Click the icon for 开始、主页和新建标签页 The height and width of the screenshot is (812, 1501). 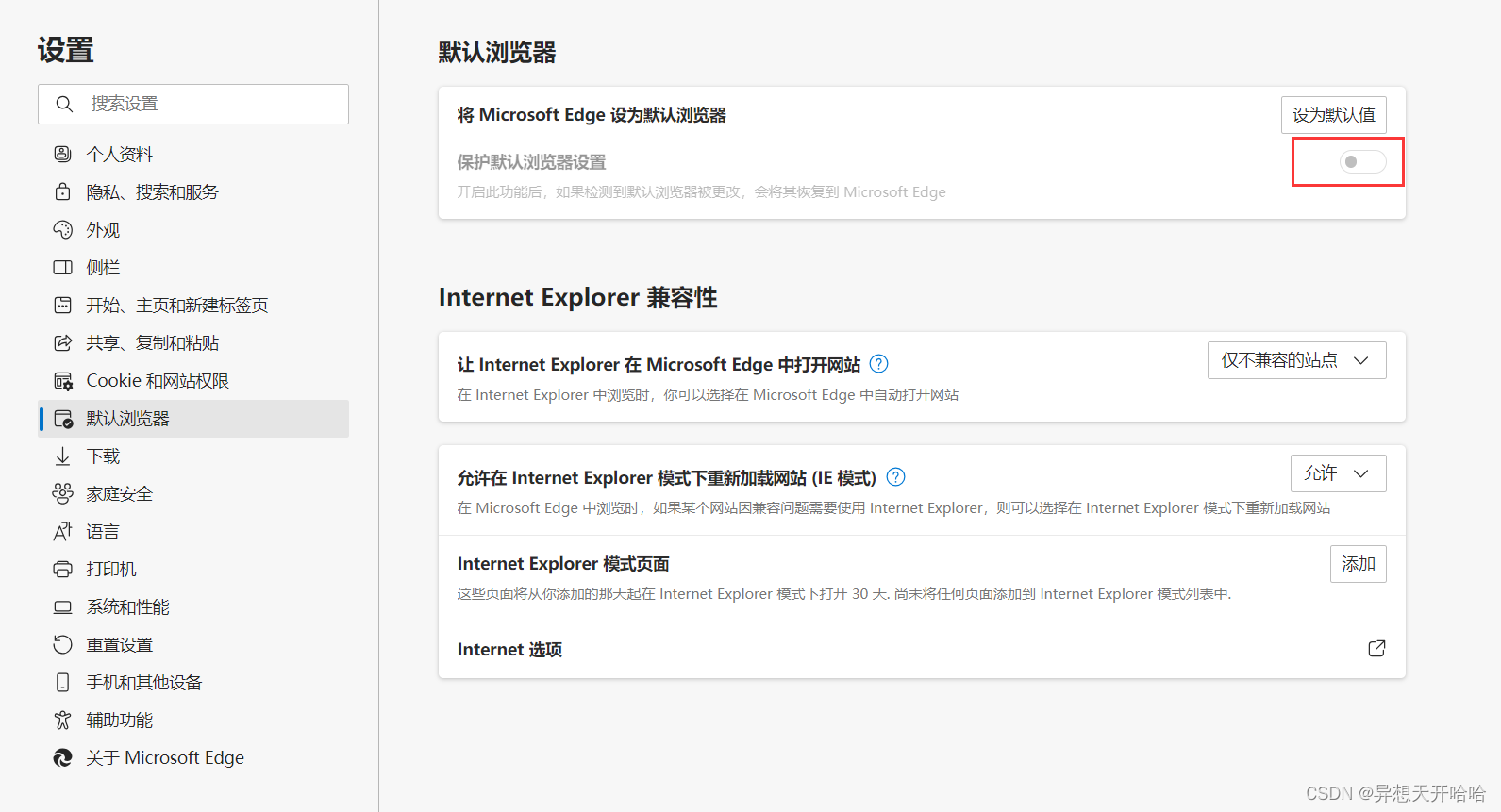[62, 305]
